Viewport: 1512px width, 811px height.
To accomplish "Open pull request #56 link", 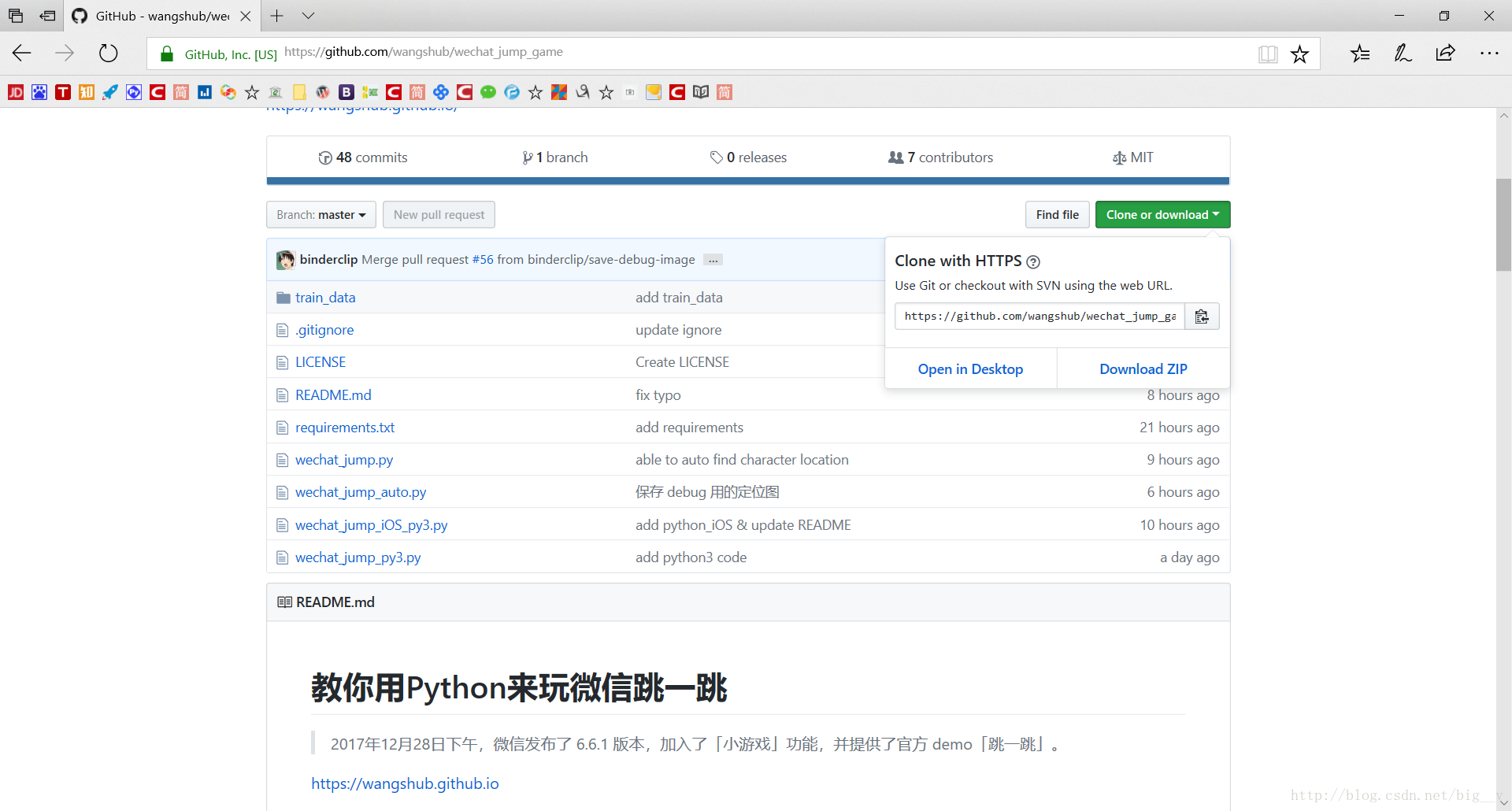I will (x=483, y=260).
